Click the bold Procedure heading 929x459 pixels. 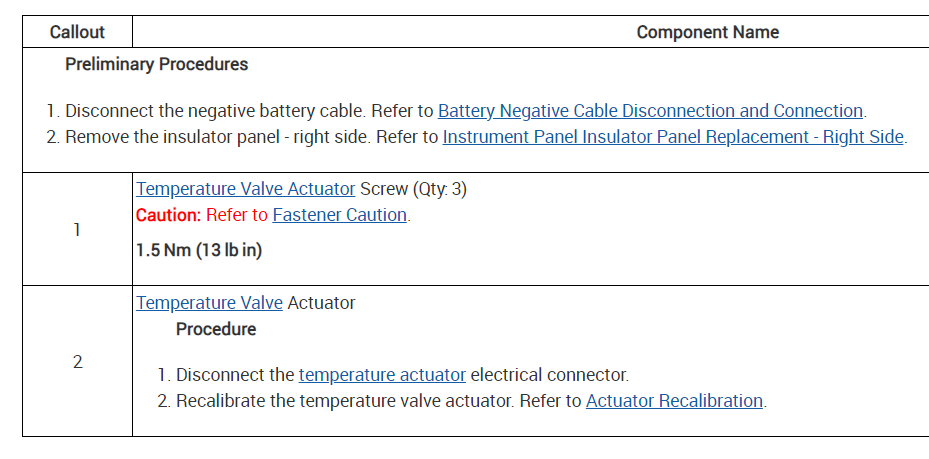pos(216,329)
